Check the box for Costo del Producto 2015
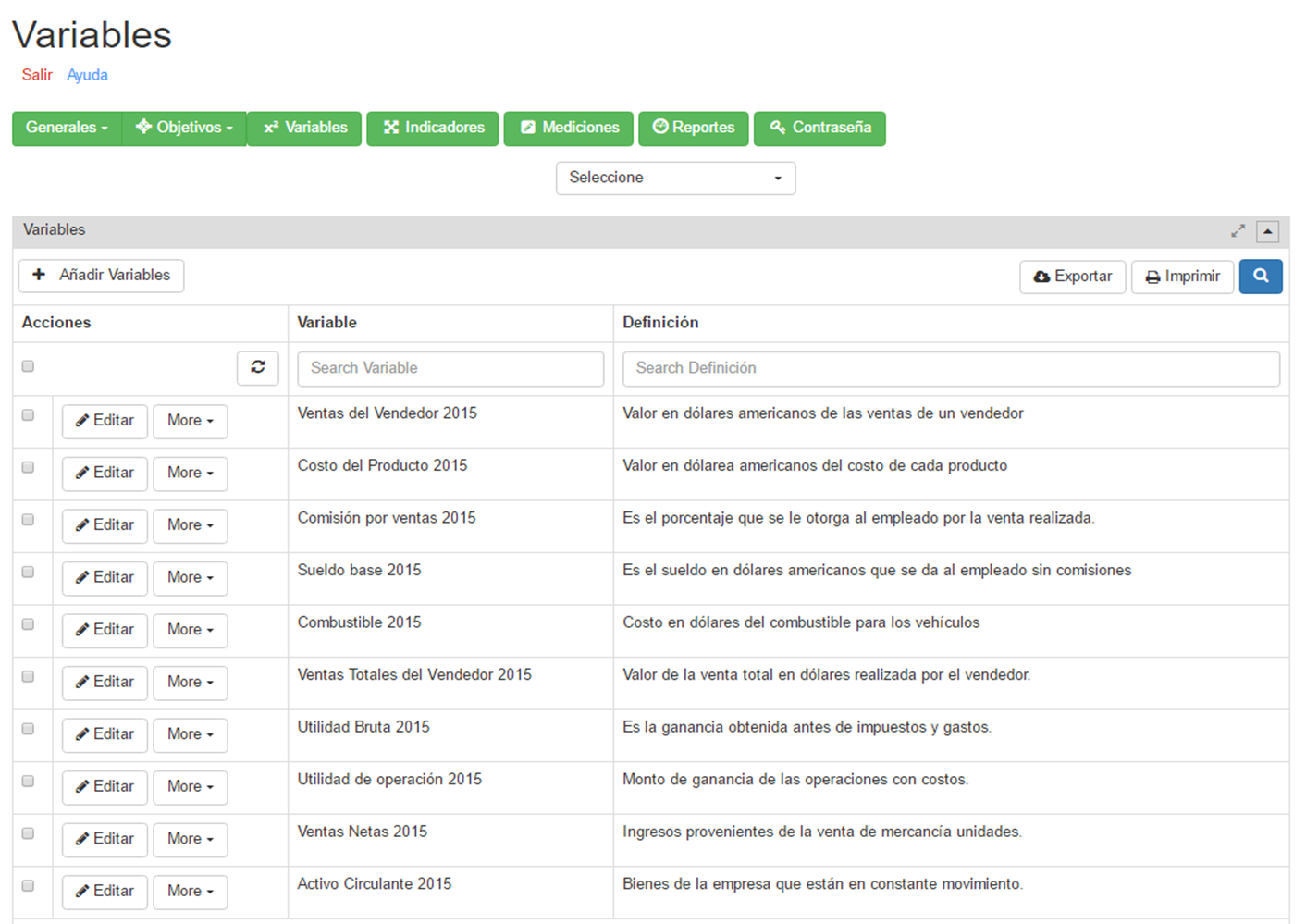Viewport: 1306px width, 924px height. point(28,467)
